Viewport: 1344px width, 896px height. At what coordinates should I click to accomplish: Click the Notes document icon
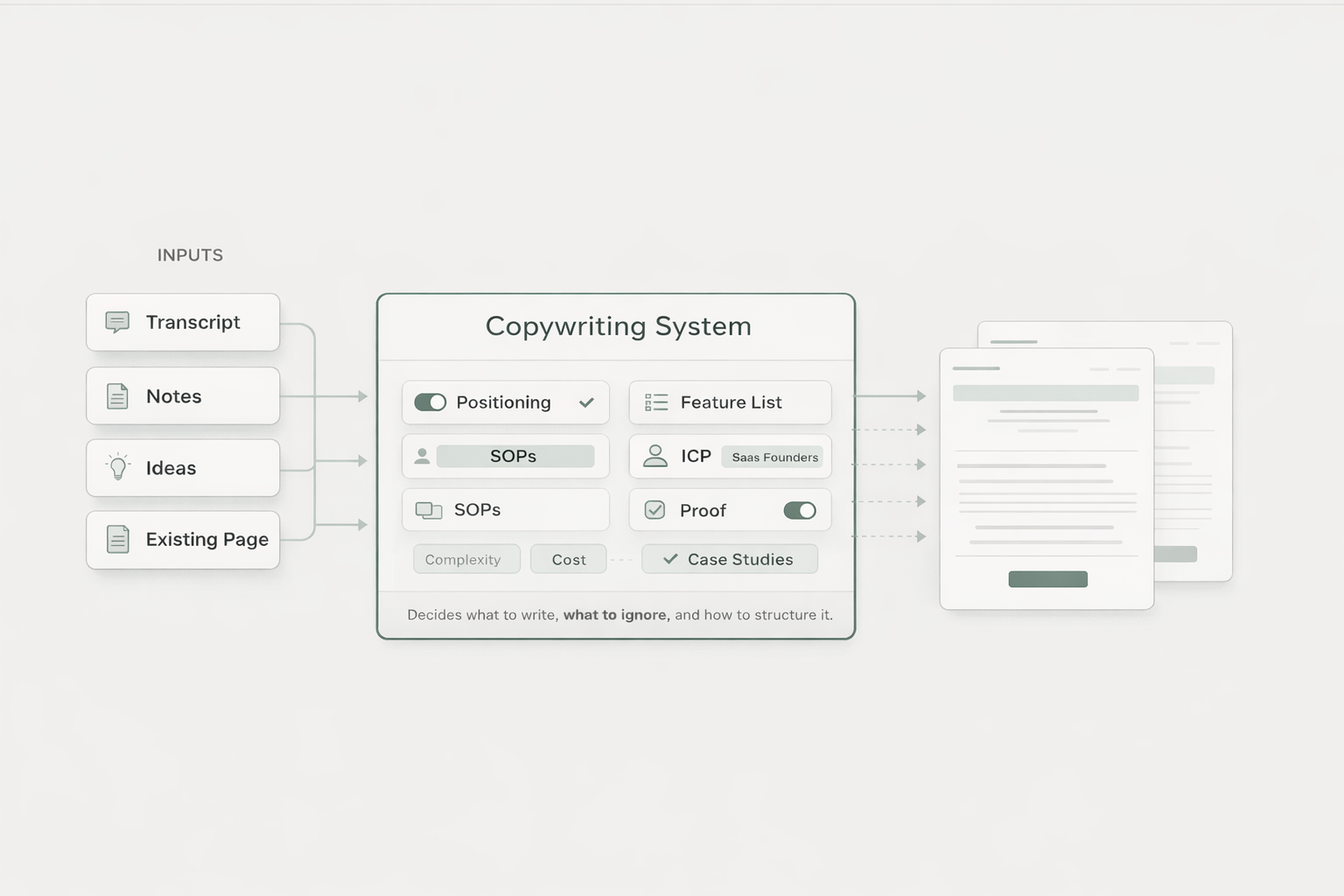coord(117,396)
